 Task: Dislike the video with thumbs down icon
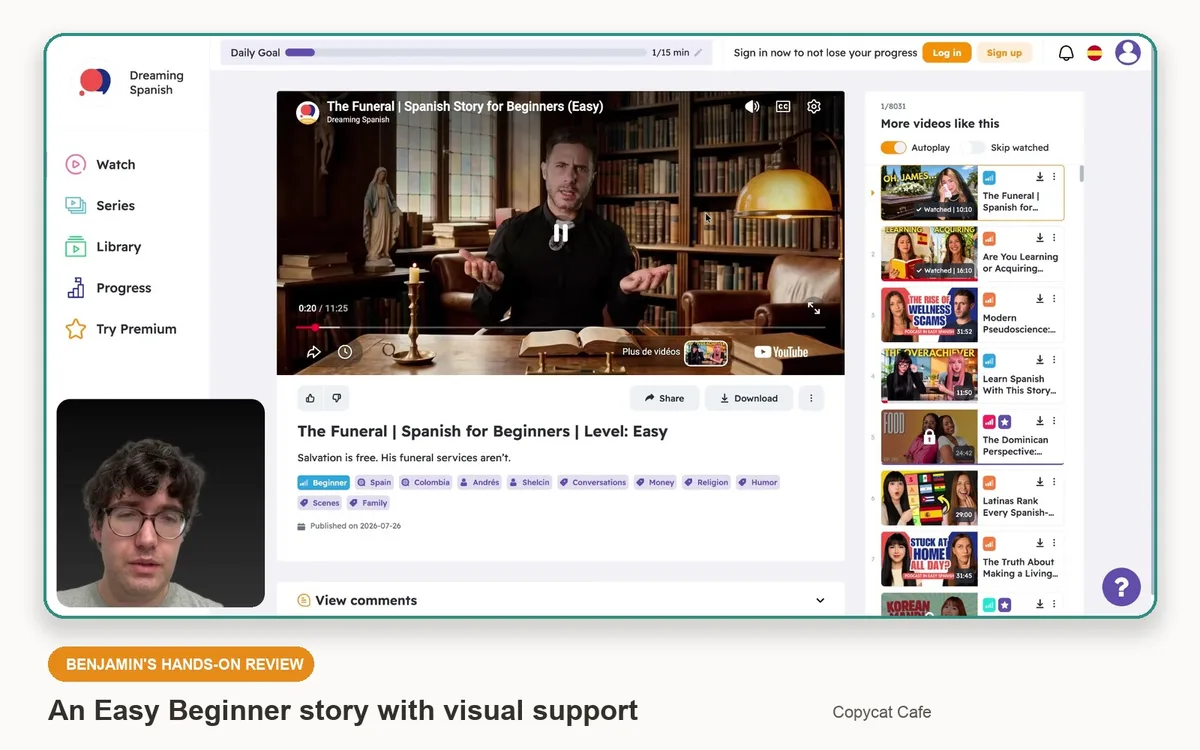coord(337,398)
